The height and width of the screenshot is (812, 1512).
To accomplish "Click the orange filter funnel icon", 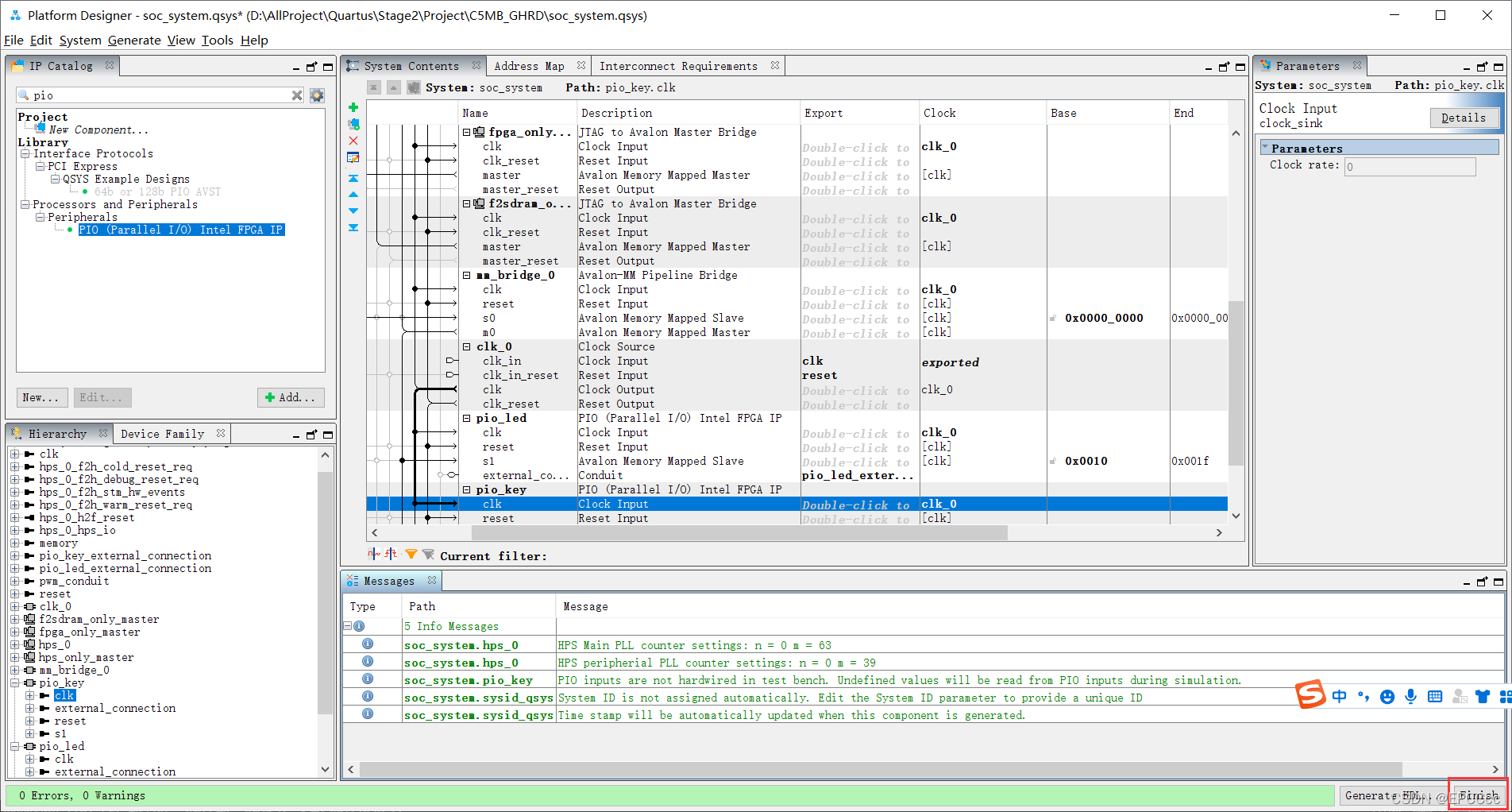I will 411,555.
